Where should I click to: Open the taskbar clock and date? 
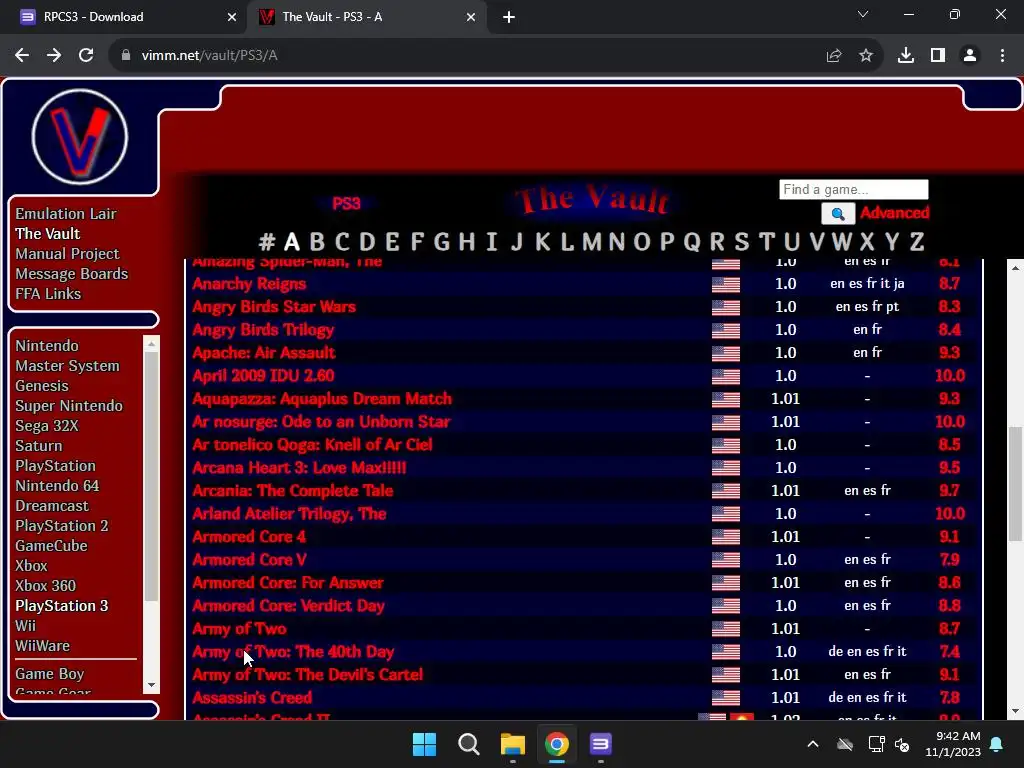(x=953, y=744)
